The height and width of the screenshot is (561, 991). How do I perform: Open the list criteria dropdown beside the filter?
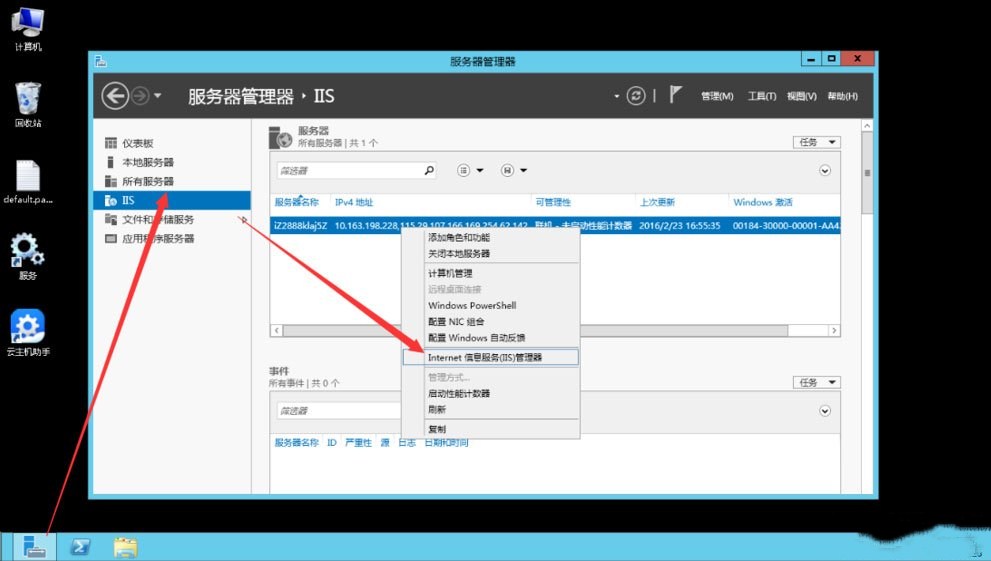click(469, 171)
